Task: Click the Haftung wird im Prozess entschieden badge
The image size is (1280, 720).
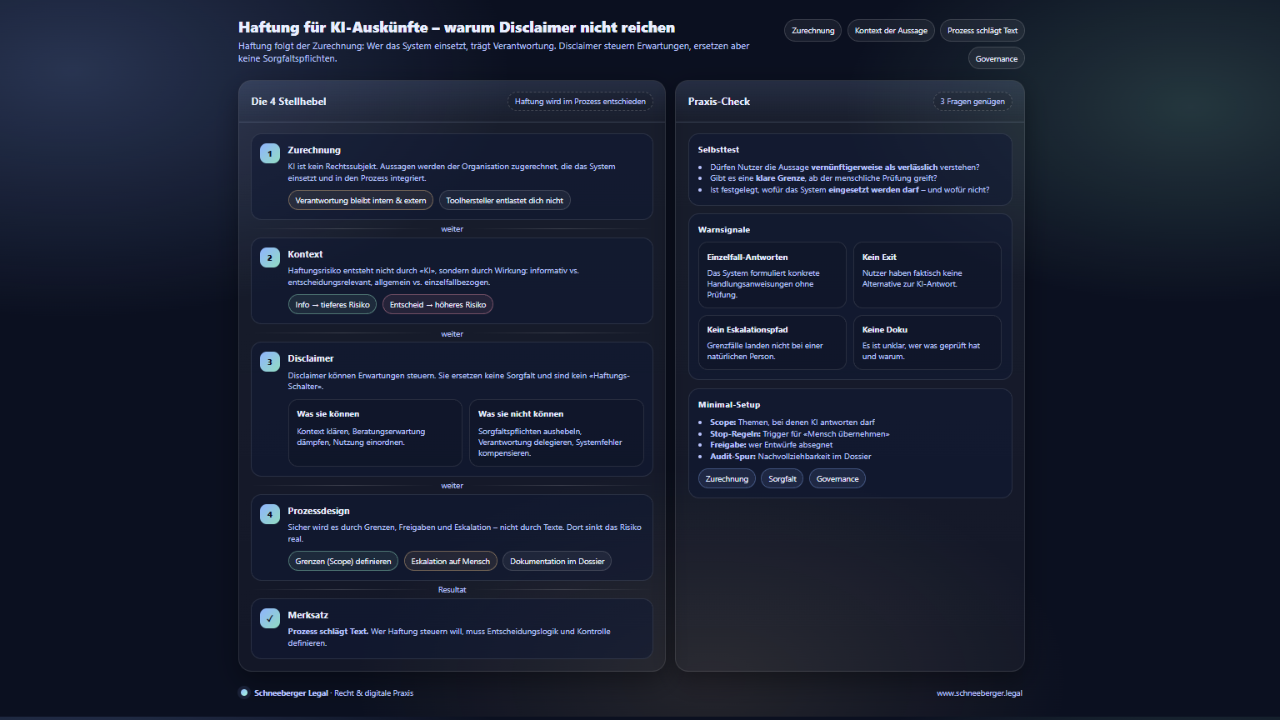Action: pos(580,101)
